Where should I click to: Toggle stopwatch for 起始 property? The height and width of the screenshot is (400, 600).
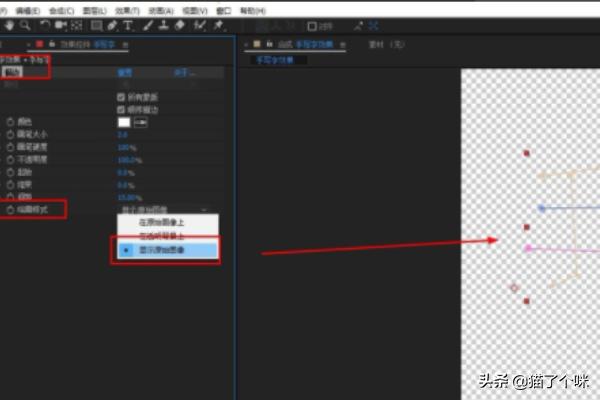point(10,172)
